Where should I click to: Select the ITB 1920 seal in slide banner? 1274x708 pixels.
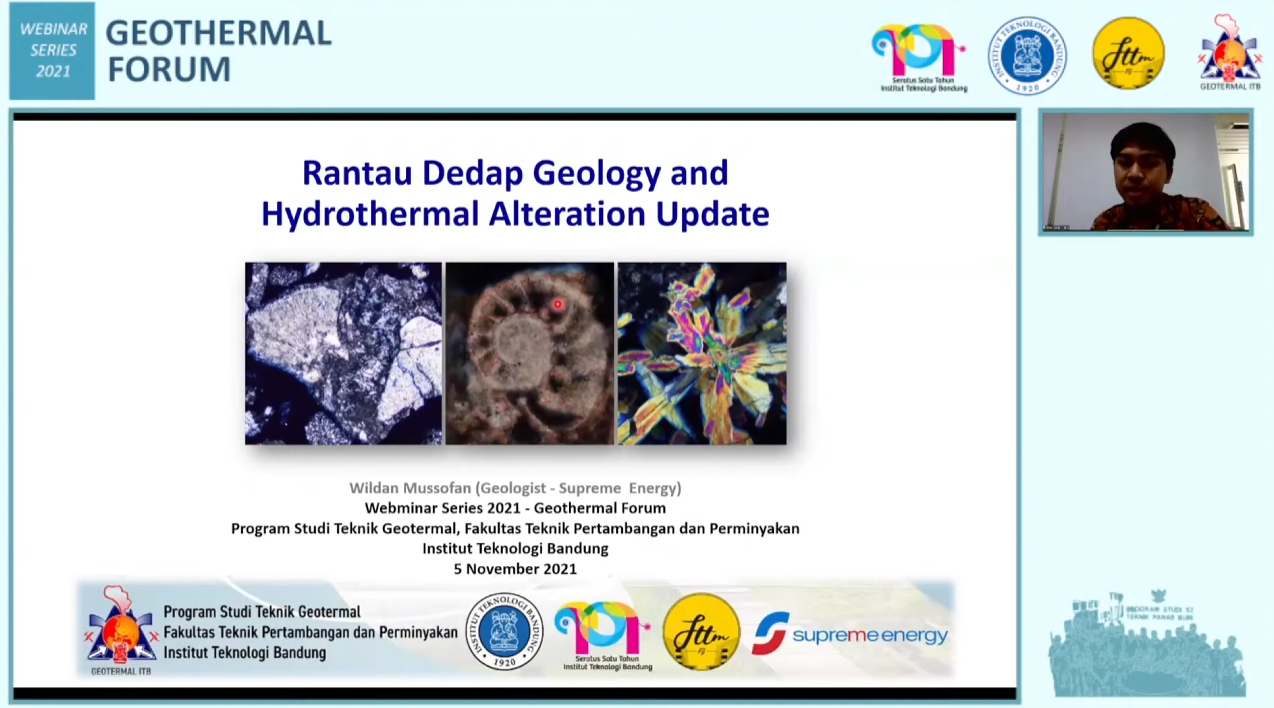tap(504, 631)
